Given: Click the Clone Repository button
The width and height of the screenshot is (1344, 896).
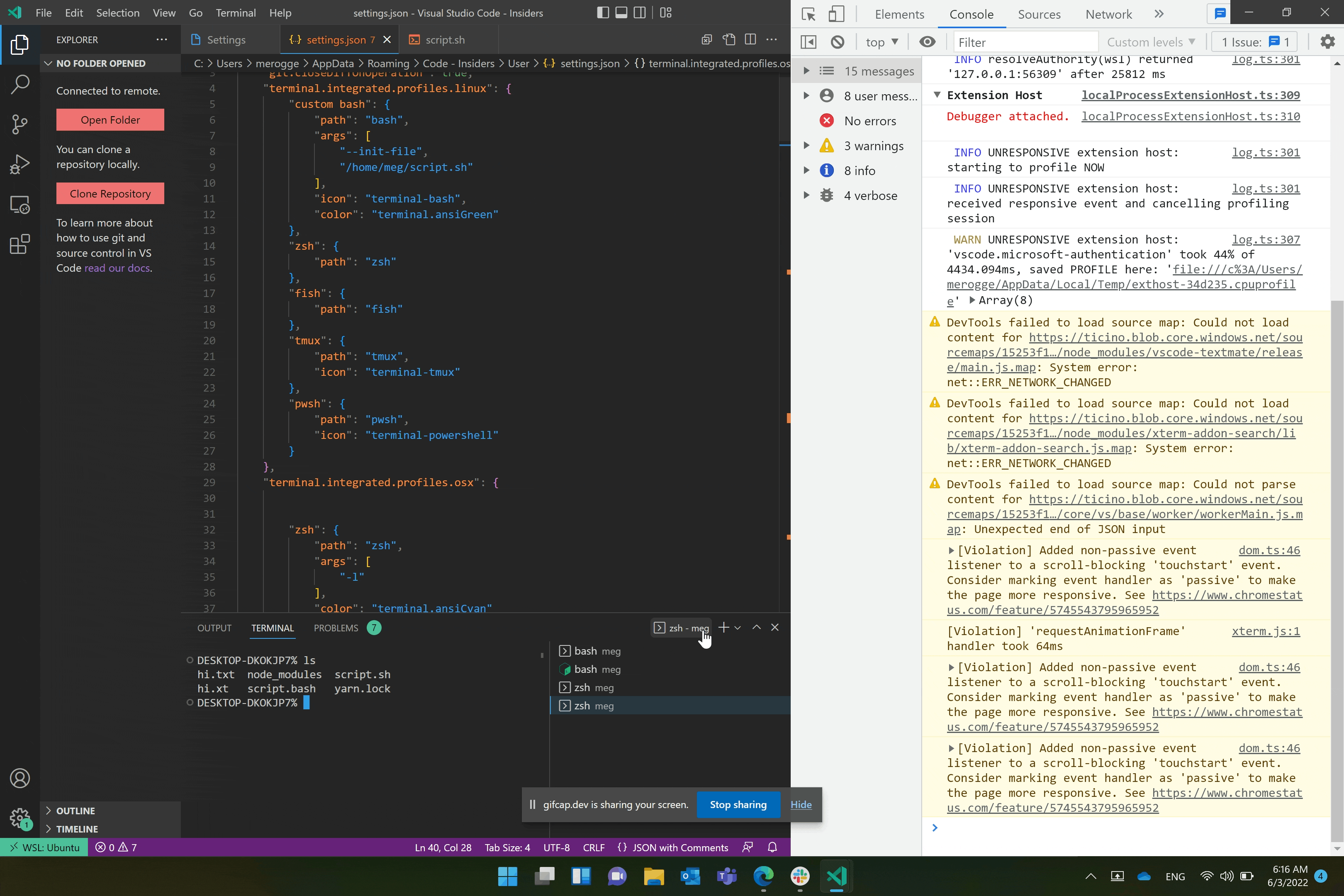Looking at the screenshot, I should click(x=110, y=193).
